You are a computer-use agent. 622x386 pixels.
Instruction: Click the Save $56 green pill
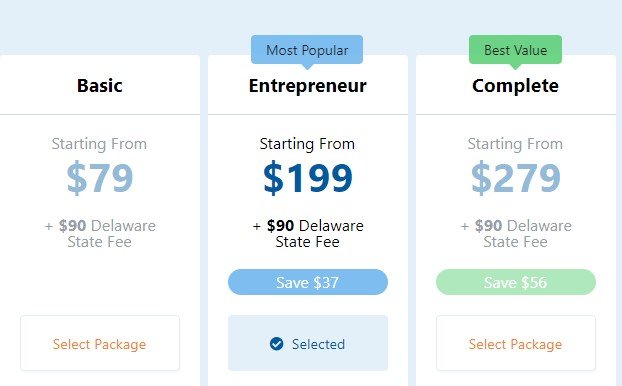pyautogui.click(x=516, y=282)
